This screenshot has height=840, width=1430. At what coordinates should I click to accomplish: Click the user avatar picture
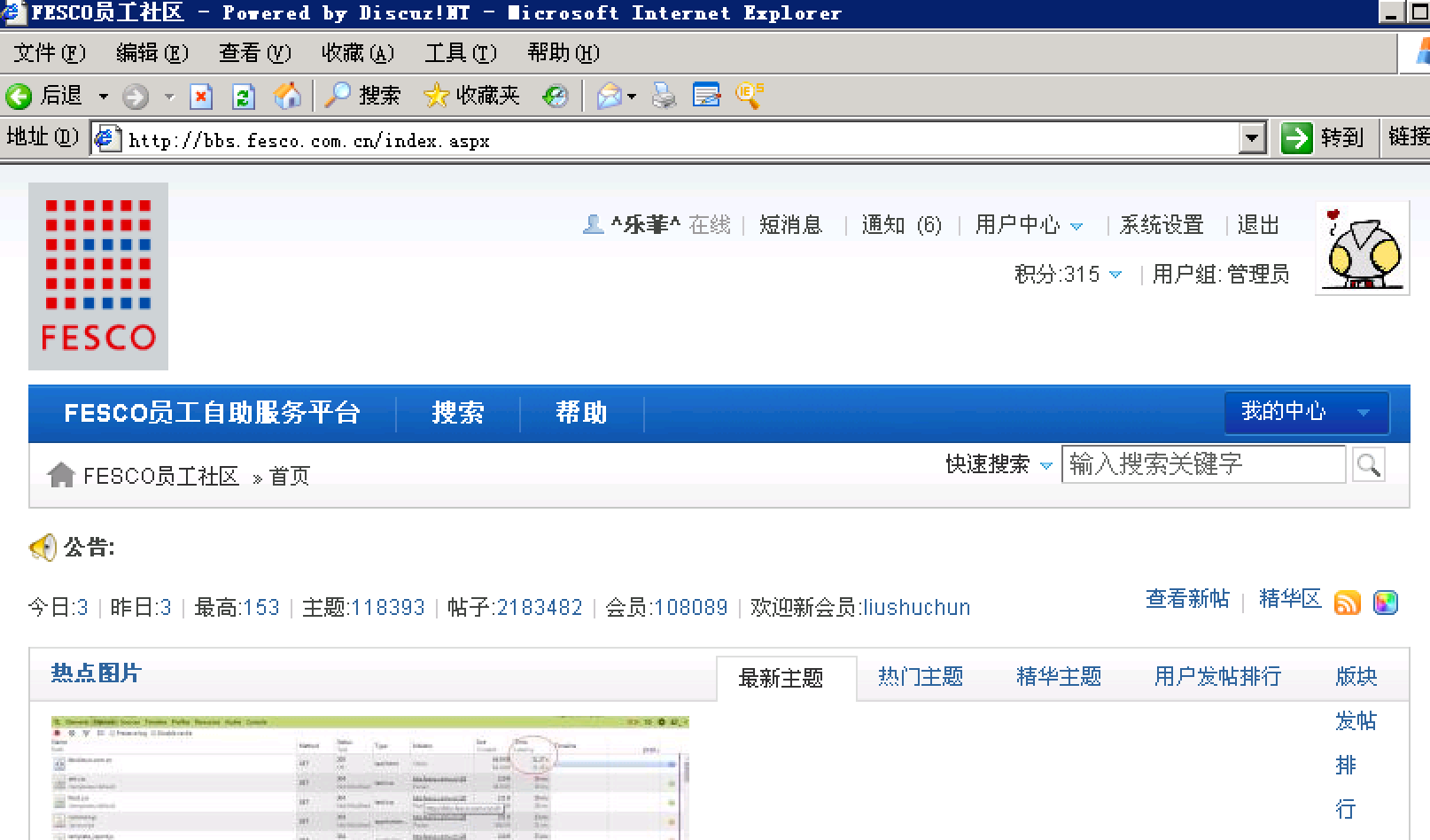coord(1362,248)
